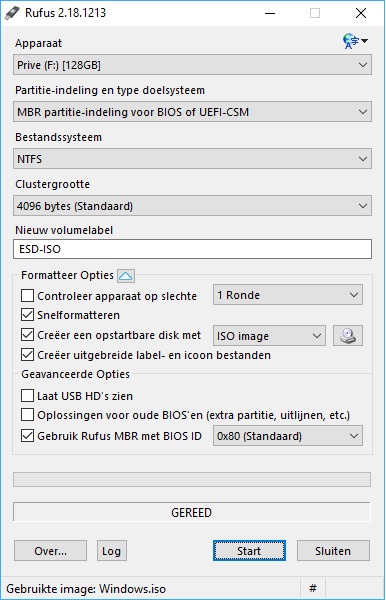Open the Partitie-indeling dropdown
The image size is (386, 600).
point(192,112)
